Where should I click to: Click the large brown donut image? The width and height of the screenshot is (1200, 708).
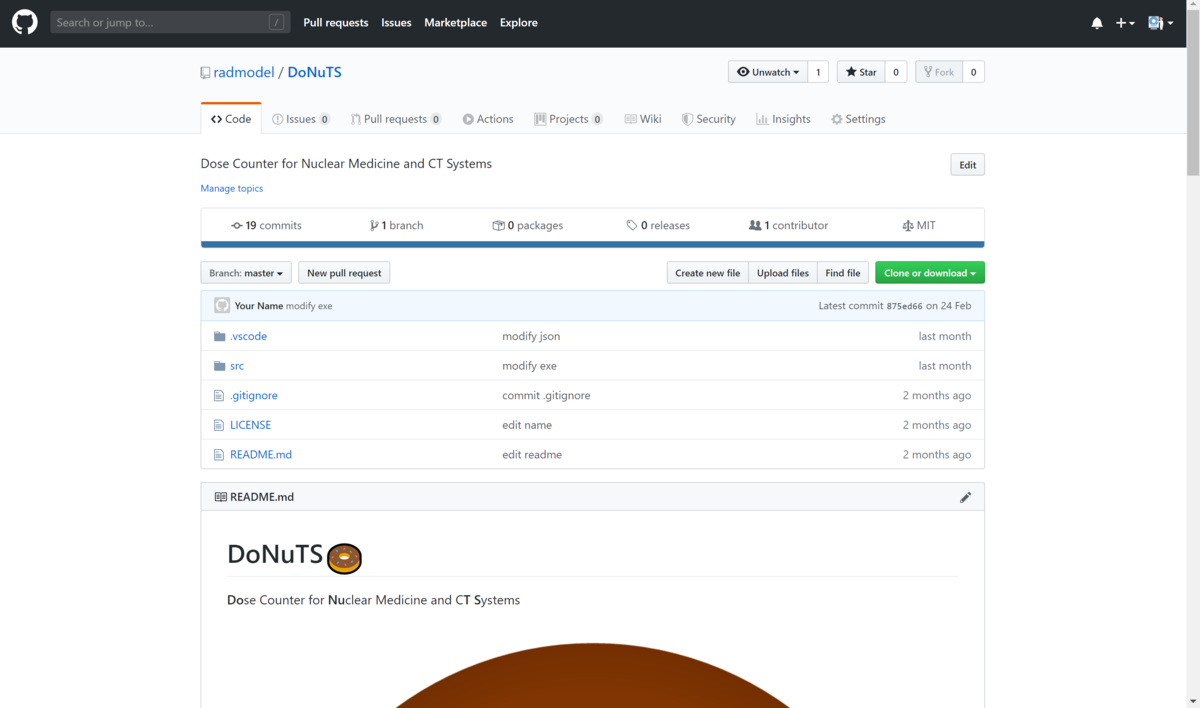tap(592, 675)
